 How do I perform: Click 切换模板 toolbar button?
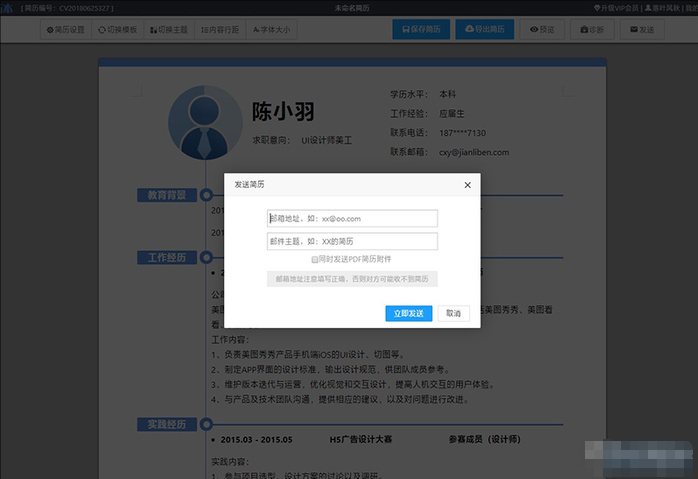[118, 30]
